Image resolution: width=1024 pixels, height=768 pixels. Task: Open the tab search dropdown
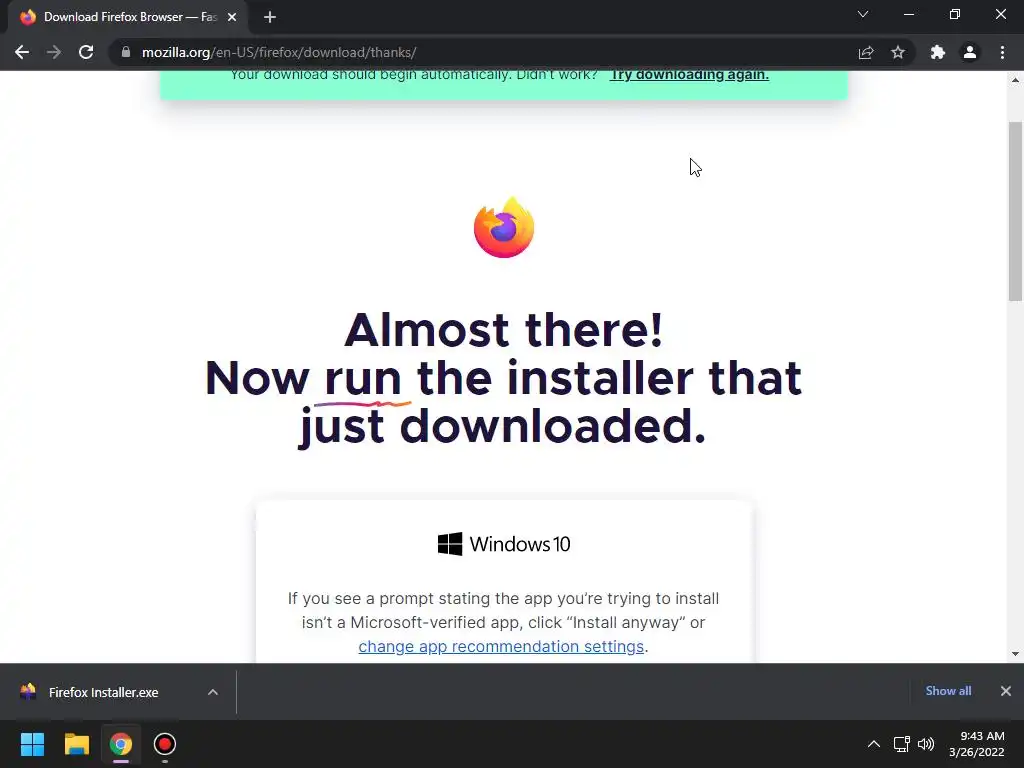(x=863, y=14)
